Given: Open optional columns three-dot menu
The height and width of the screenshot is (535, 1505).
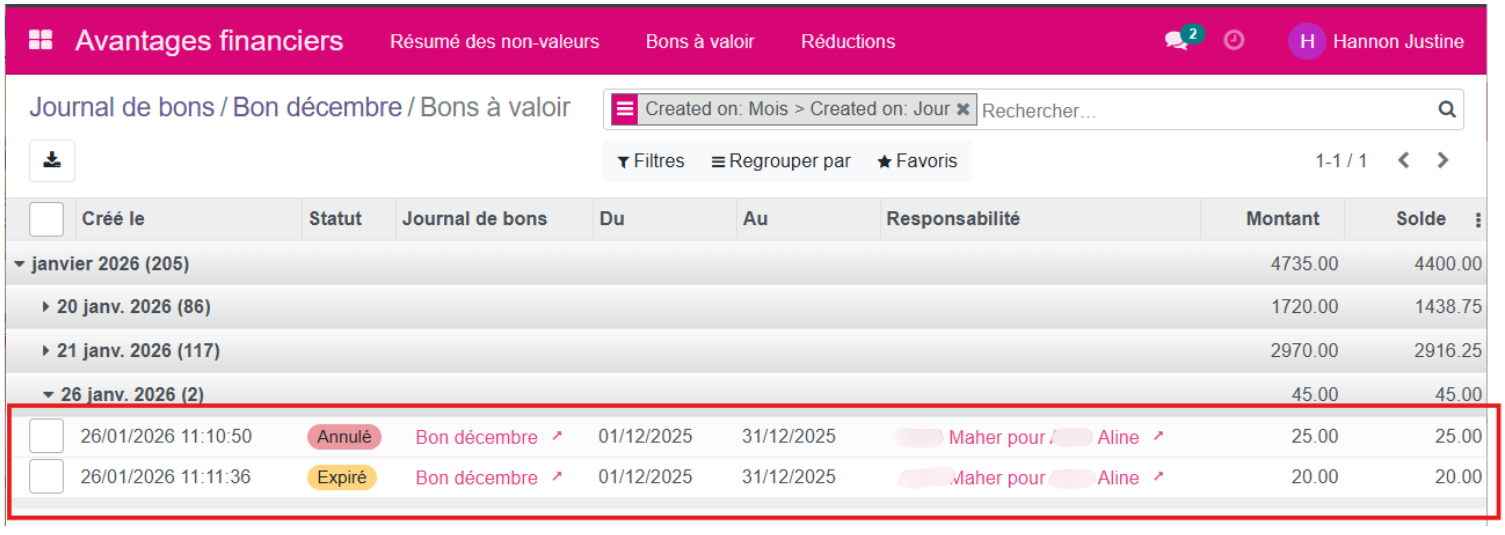Looking at the screenshot, I should pyautogui.click(x=1479, y=220).
